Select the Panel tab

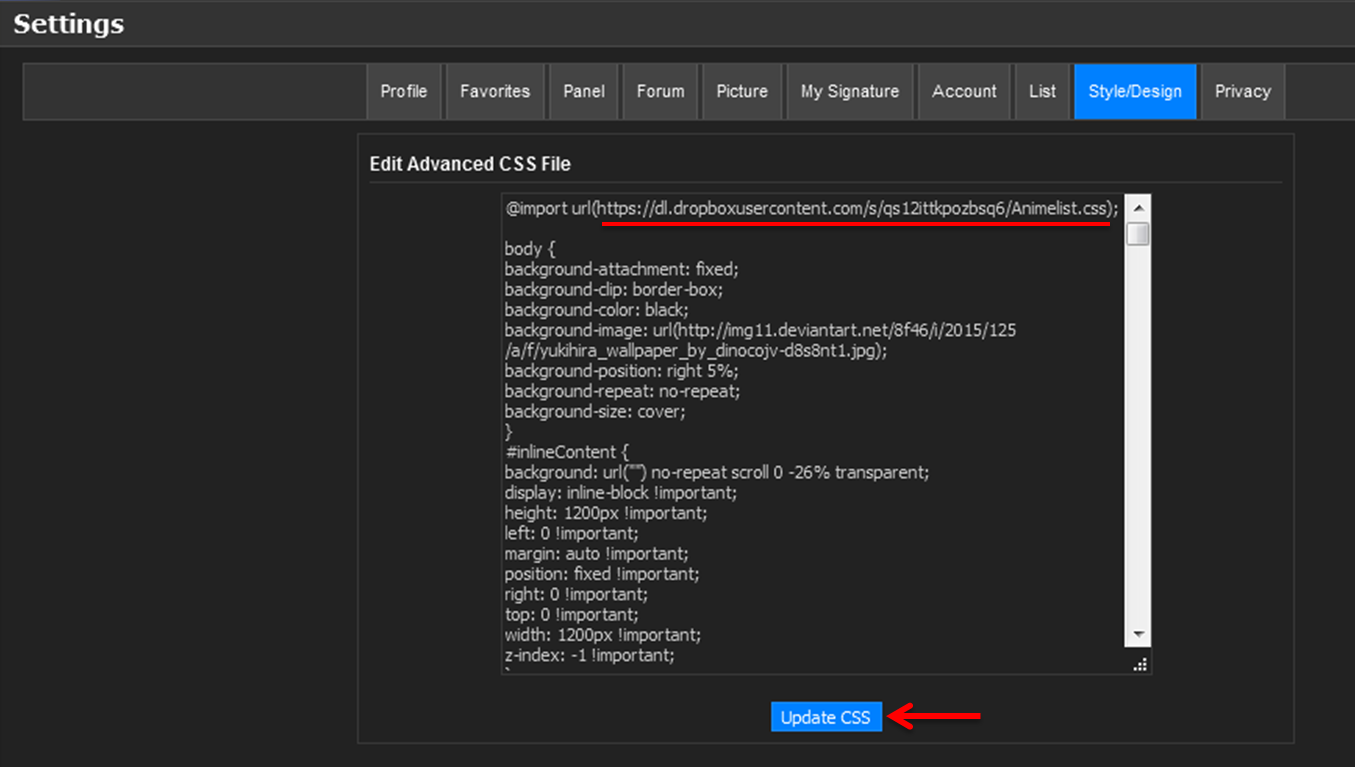[x=583, y=91]
